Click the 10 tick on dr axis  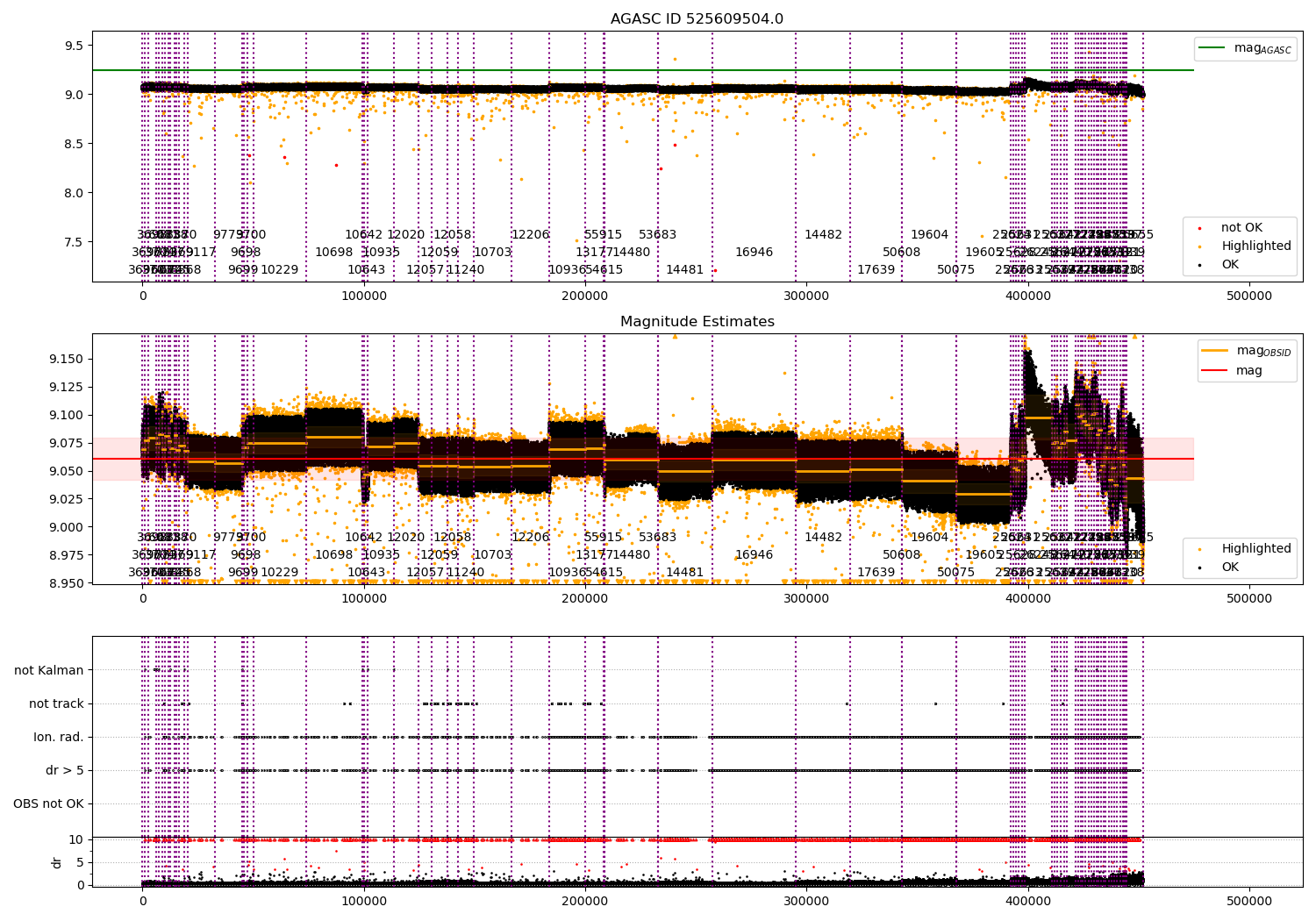[x=77, y=839]
